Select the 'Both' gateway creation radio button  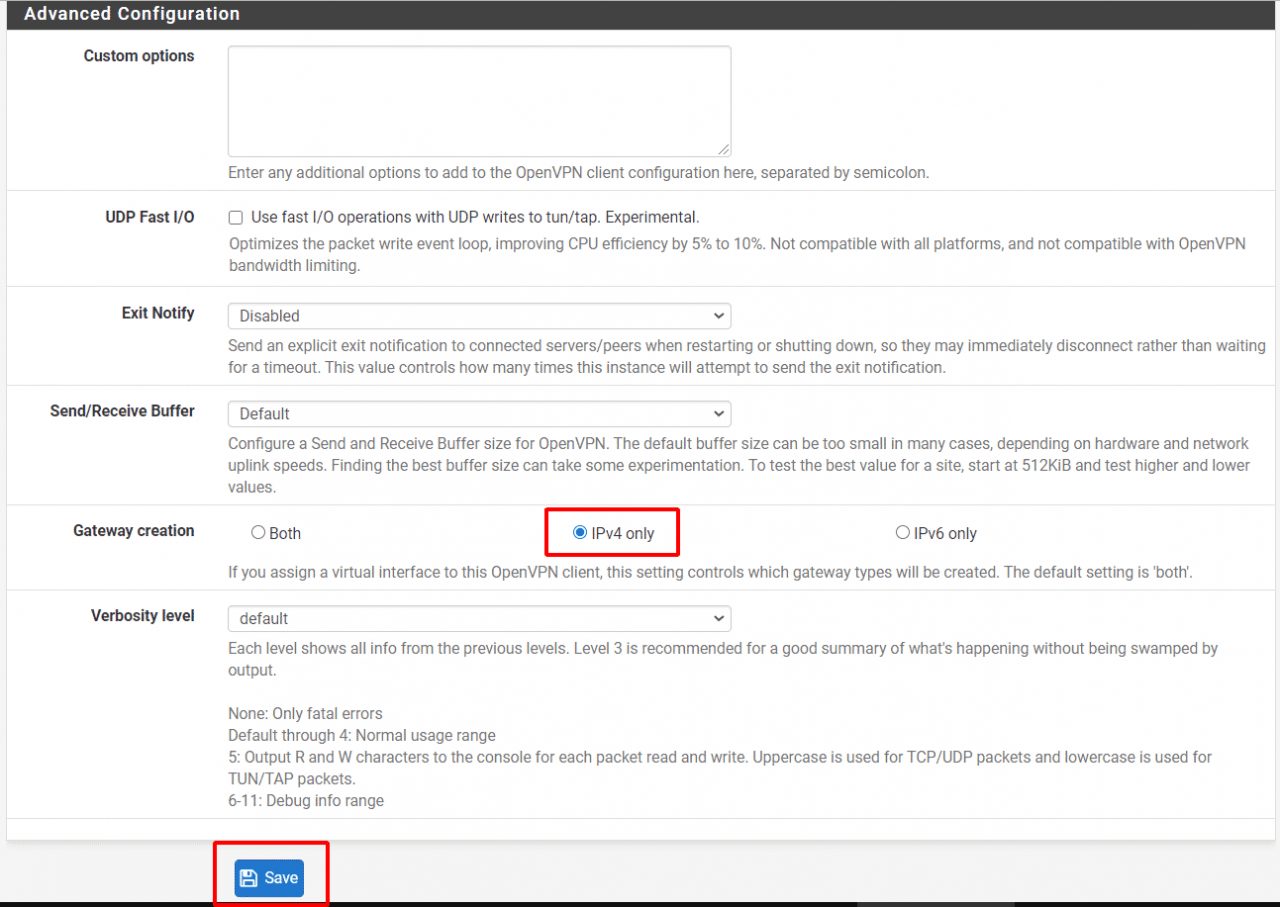coord(258,533)
